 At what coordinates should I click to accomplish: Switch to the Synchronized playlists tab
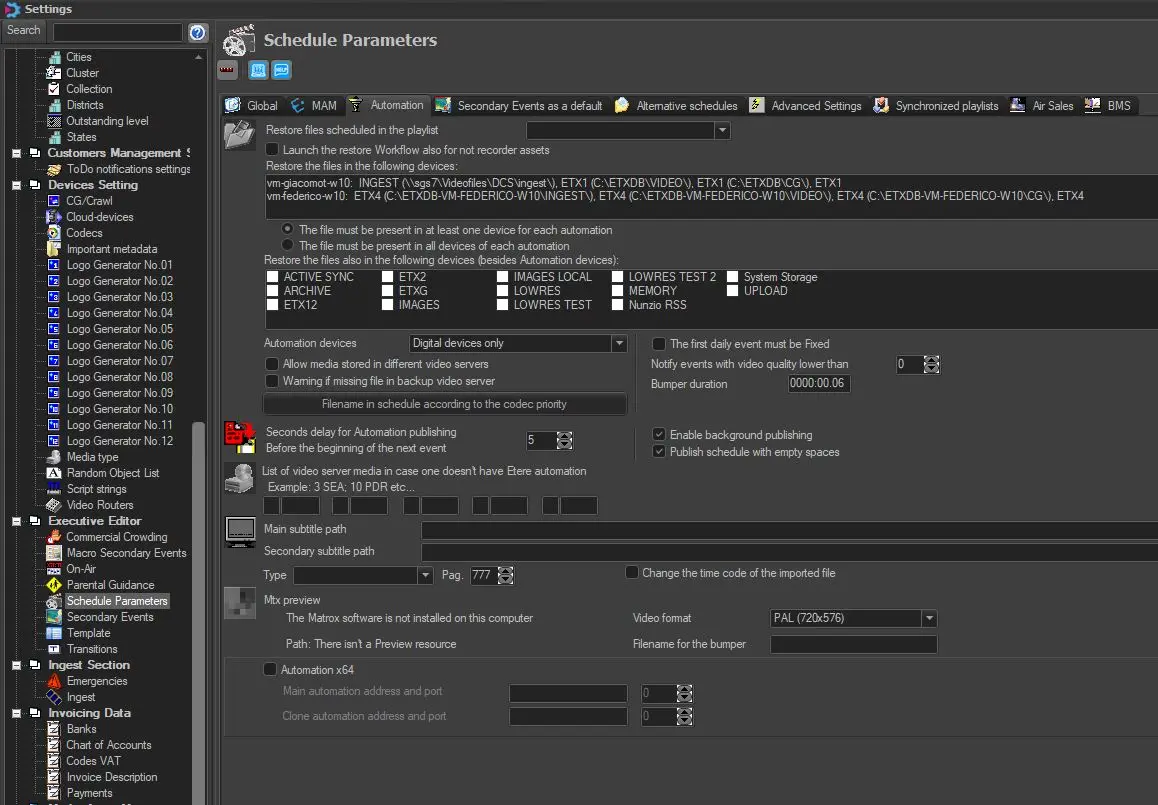click(936, 105)
